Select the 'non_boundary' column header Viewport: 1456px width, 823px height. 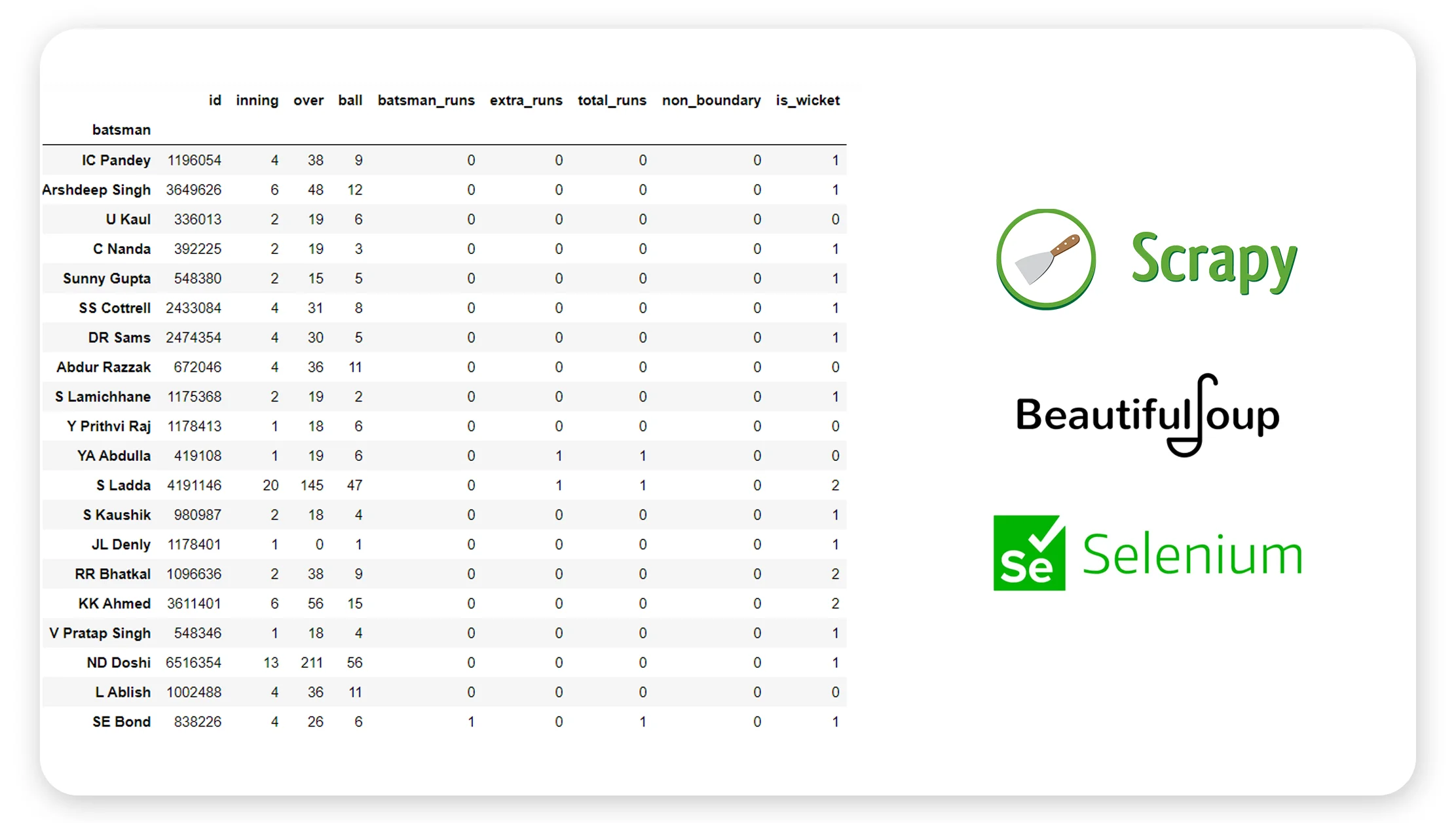click(x=711, y=101)
